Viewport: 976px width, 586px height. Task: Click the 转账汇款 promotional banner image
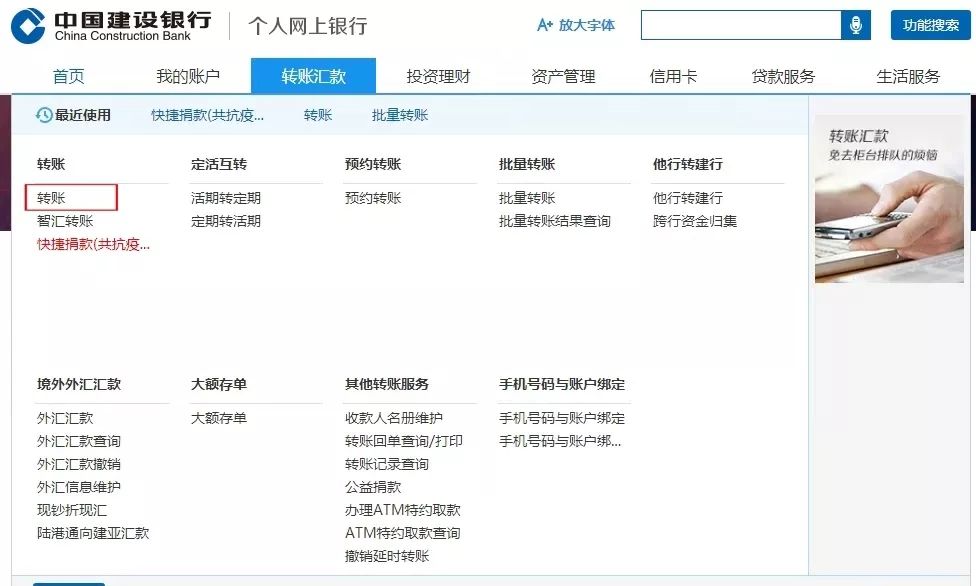[x=888, y=195]
